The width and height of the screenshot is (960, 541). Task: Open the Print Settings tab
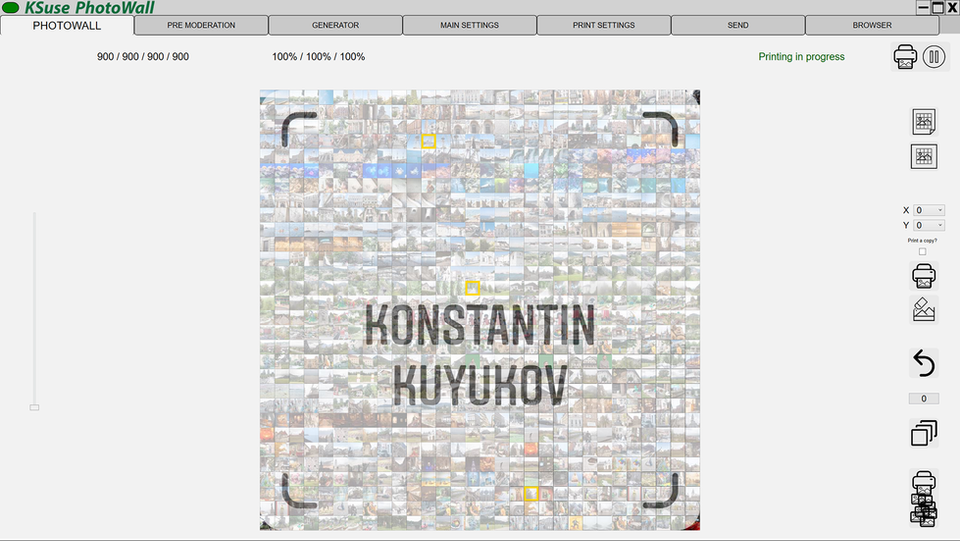click(603, 25)
